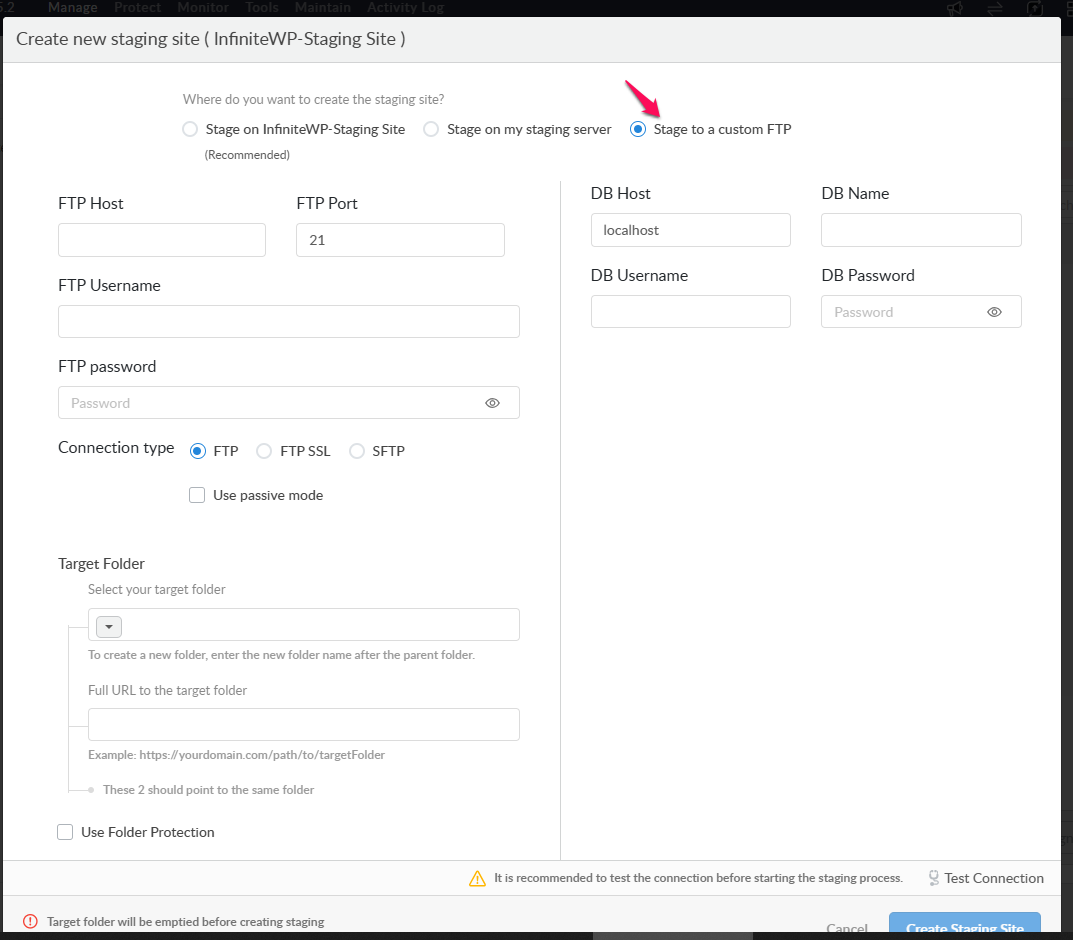
Task: Focus the DB Password field
Action: [x=922, y=312]
